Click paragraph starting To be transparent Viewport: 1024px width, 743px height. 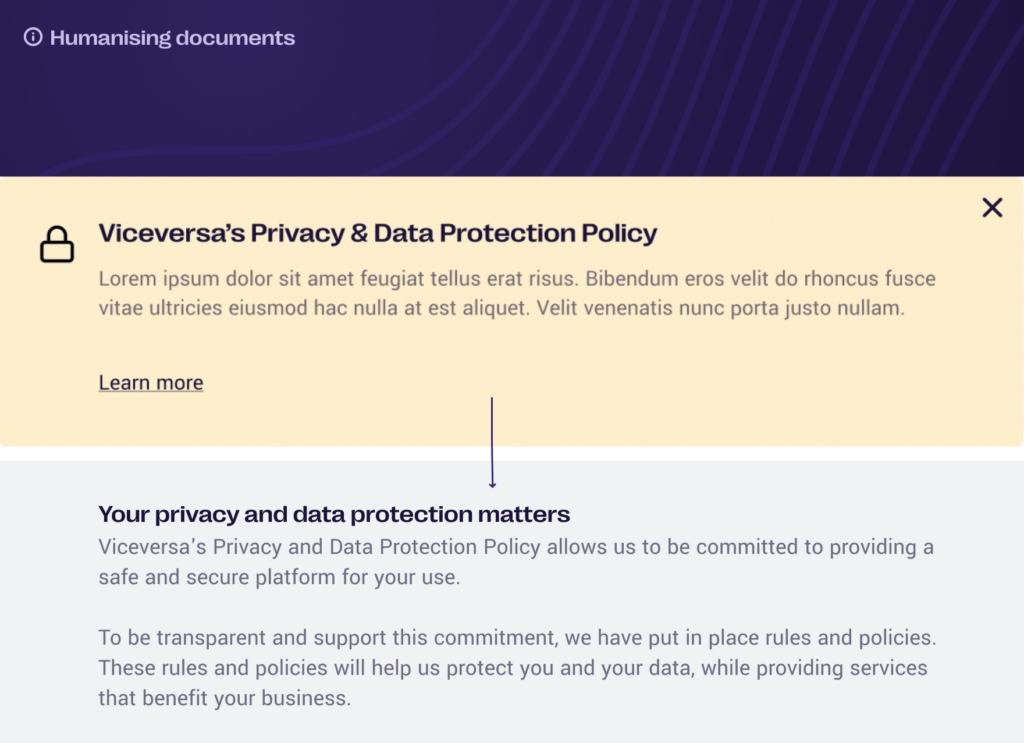coord(517,667)
